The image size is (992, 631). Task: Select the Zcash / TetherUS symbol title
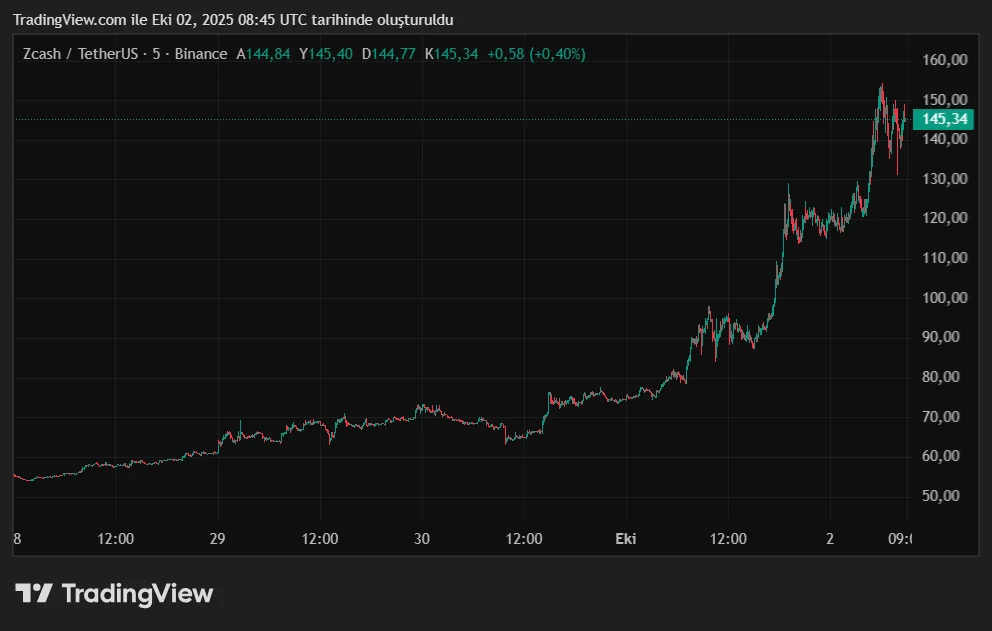(x=79, y=54)
